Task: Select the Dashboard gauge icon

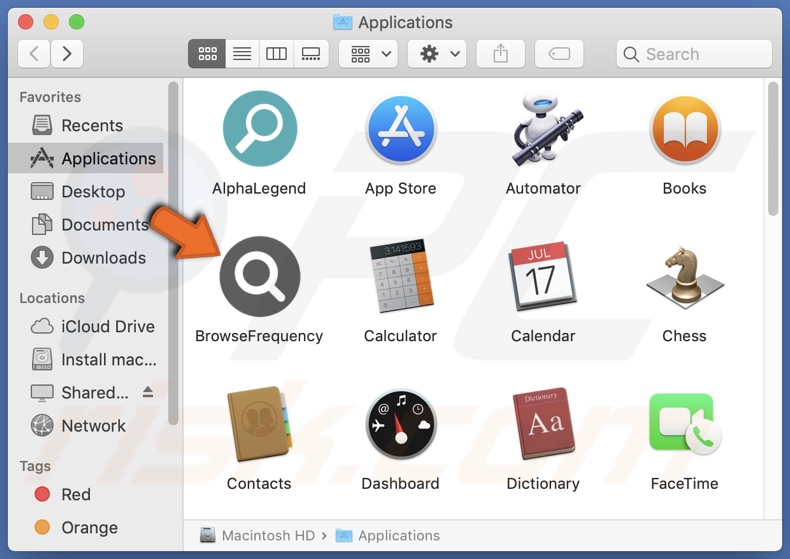Action: pos(401,424)
